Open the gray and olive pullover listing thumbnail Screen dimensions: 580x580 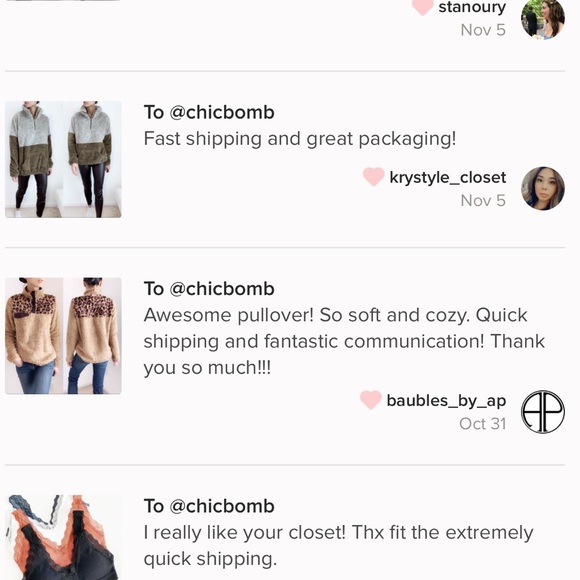click(63, 159)
